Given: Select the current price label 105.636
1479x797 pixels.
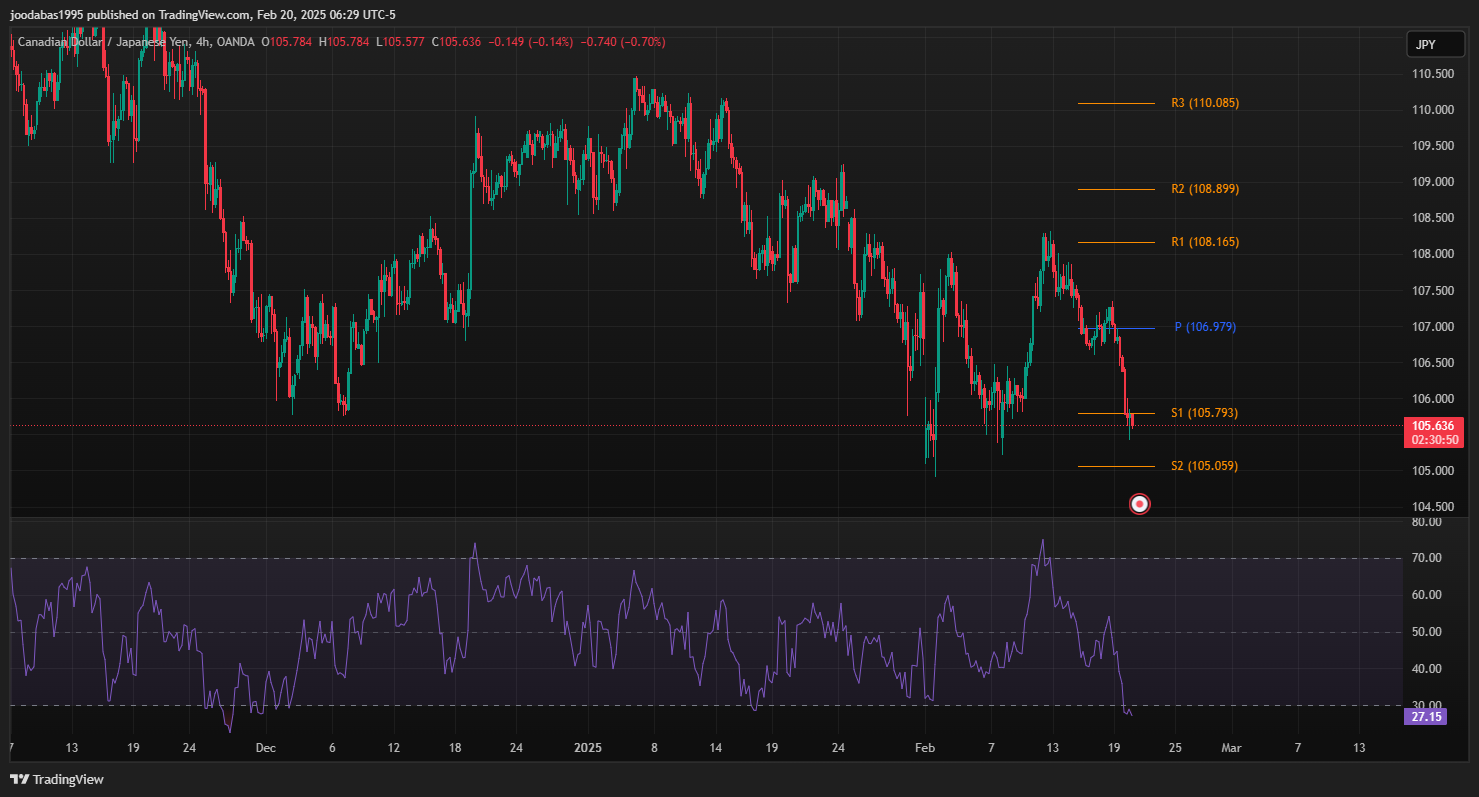Looking at the screenshot, I should point(1432,426).
